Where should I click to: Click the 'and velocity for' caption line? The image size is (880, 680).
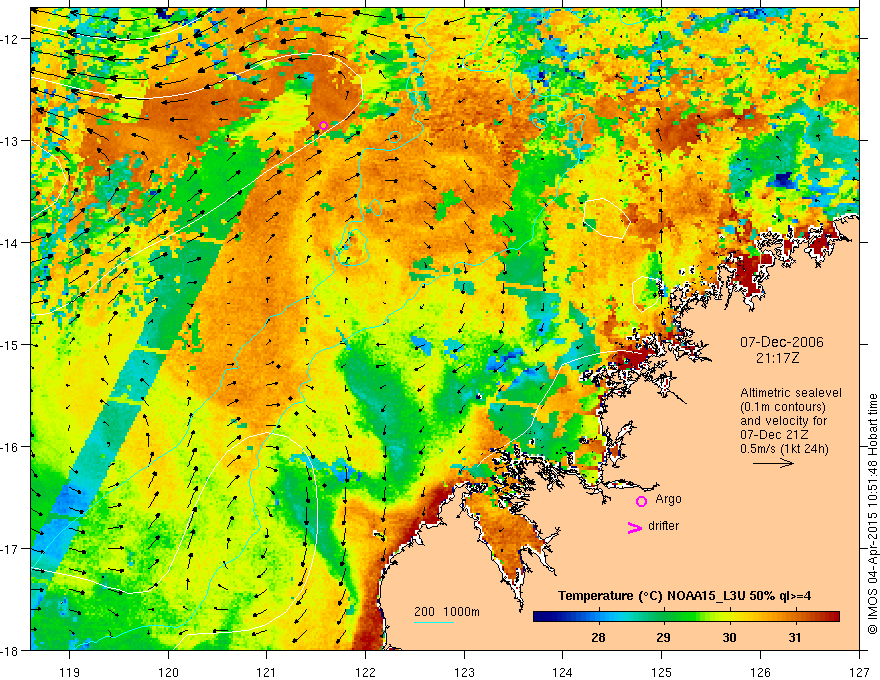pyautogui.click(x=783, y=421)
